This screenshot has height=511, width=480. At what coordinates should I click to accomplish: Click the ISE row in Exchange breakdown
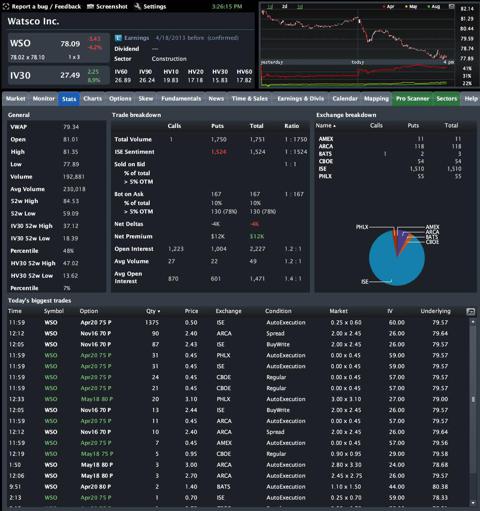[396, 169]
